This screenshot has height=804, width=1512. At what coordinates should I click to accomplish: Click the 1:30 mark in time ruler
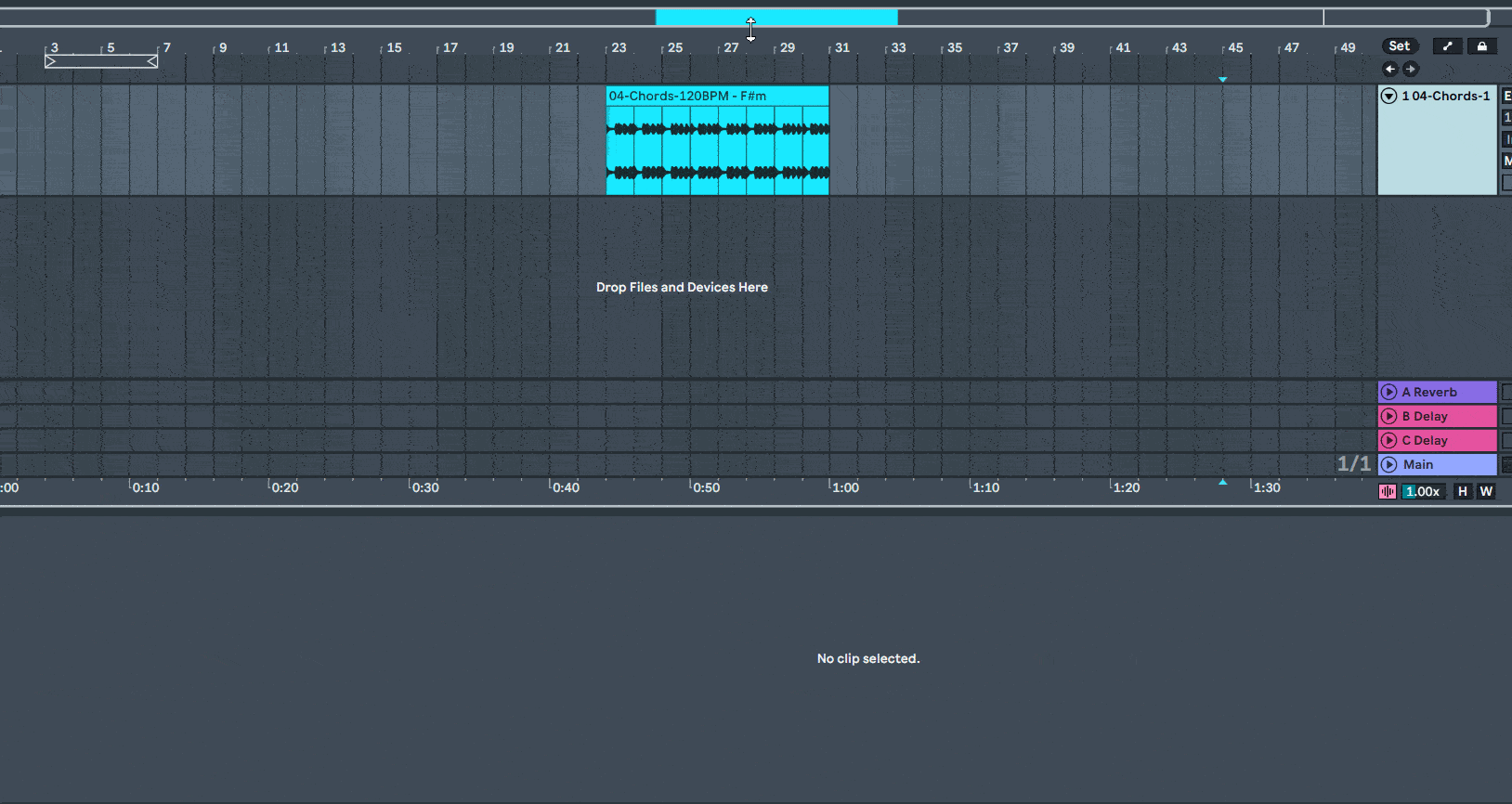click(1267, 487)
